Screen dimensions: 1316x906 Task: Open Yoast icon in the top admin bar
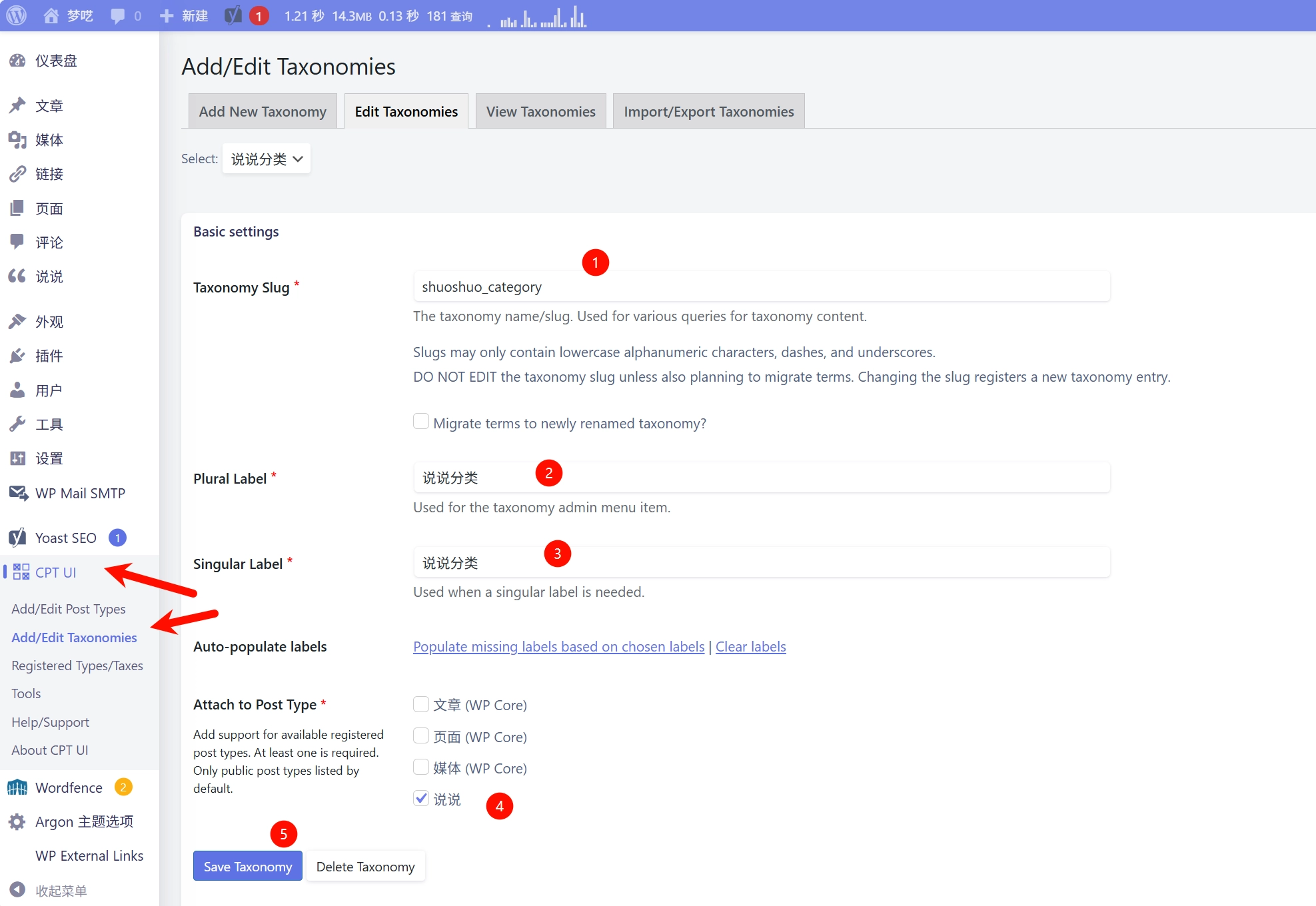233,15
